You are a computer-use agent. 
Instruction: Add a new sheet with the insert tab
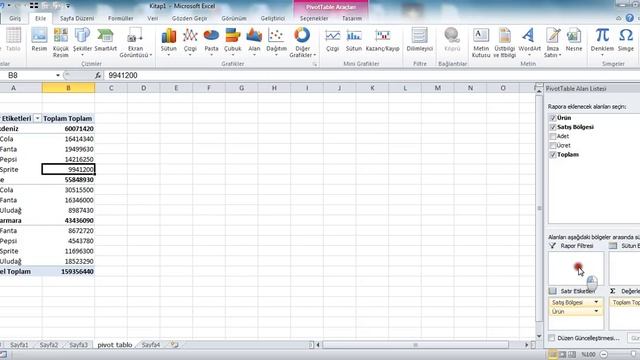pyautogui.click(x=175, y=345)
